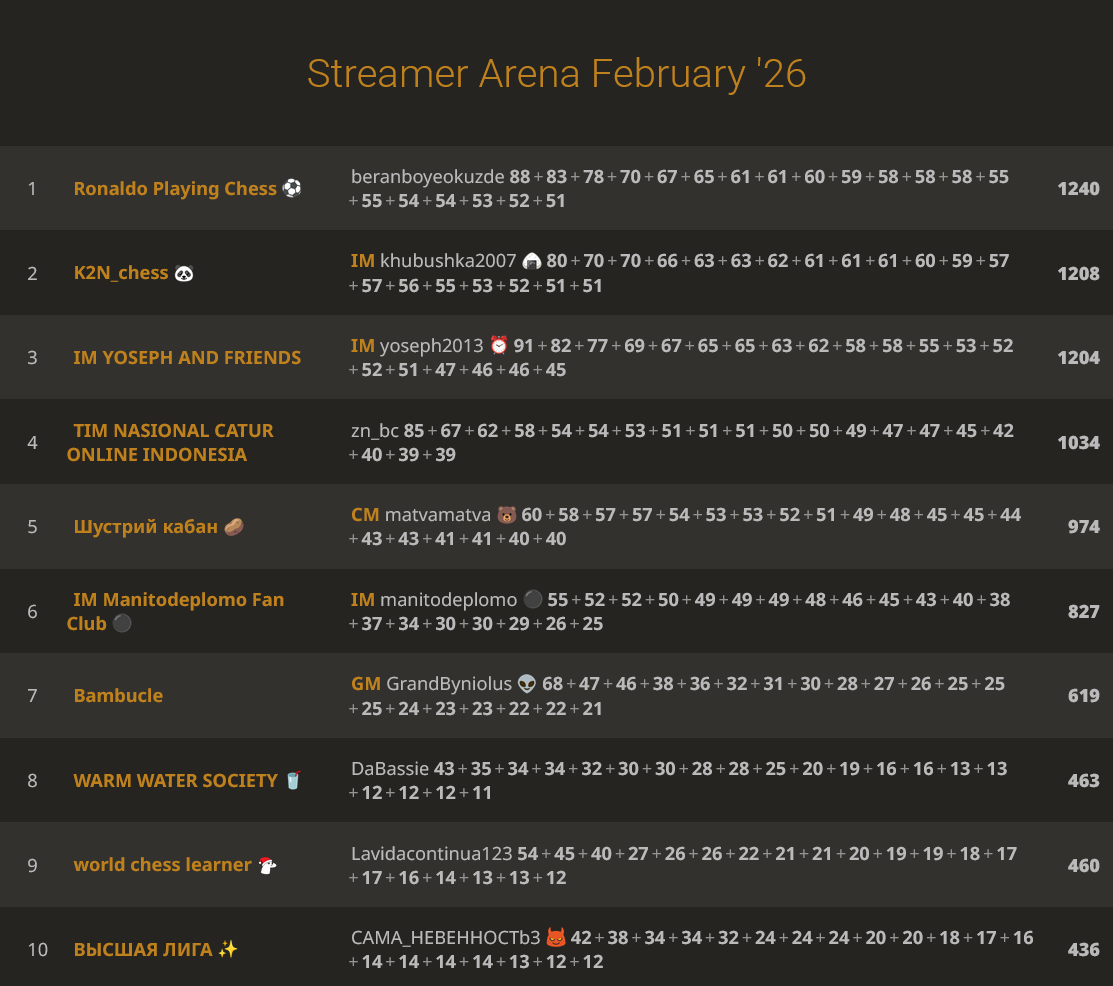Click the Streamer Arena February '26 title

(x=556, y=74)
